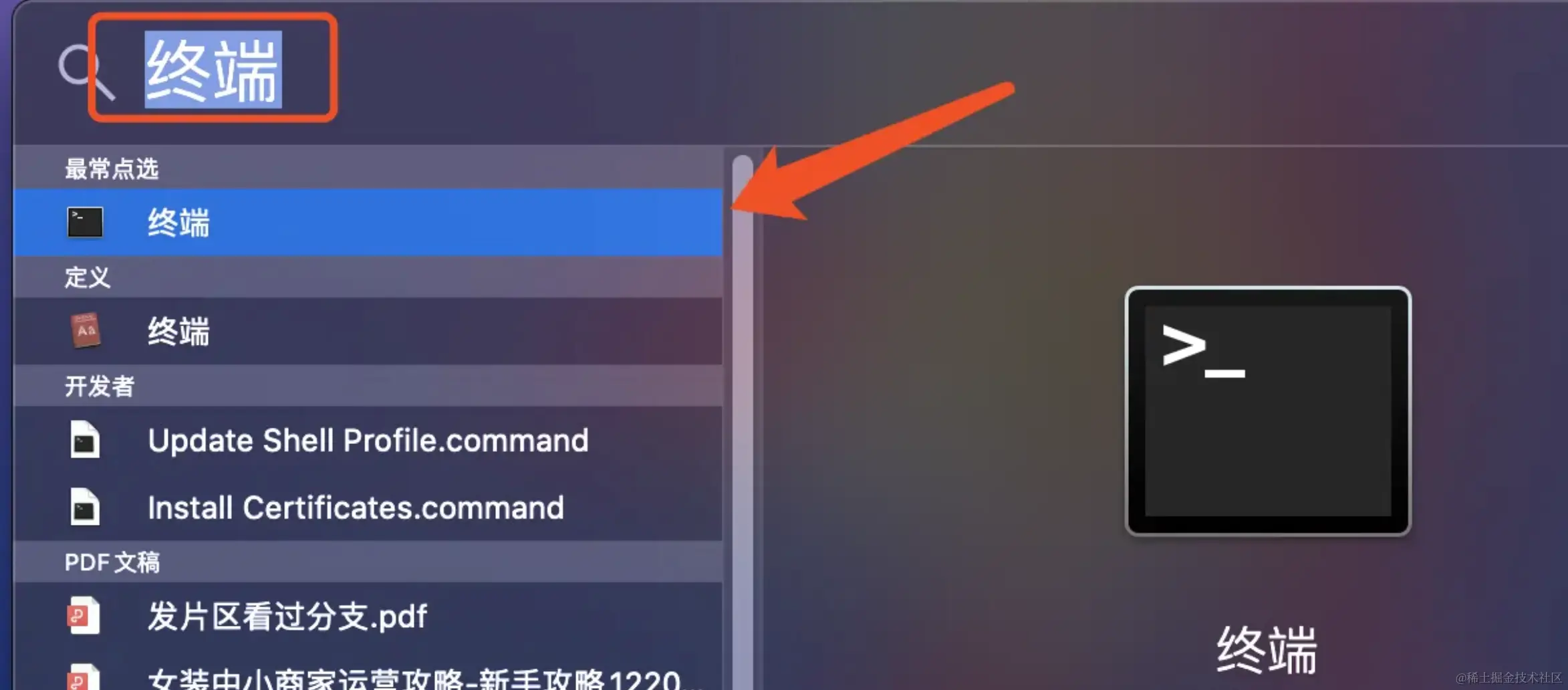Select the 终端 result under 最常点选

[368, 222]
